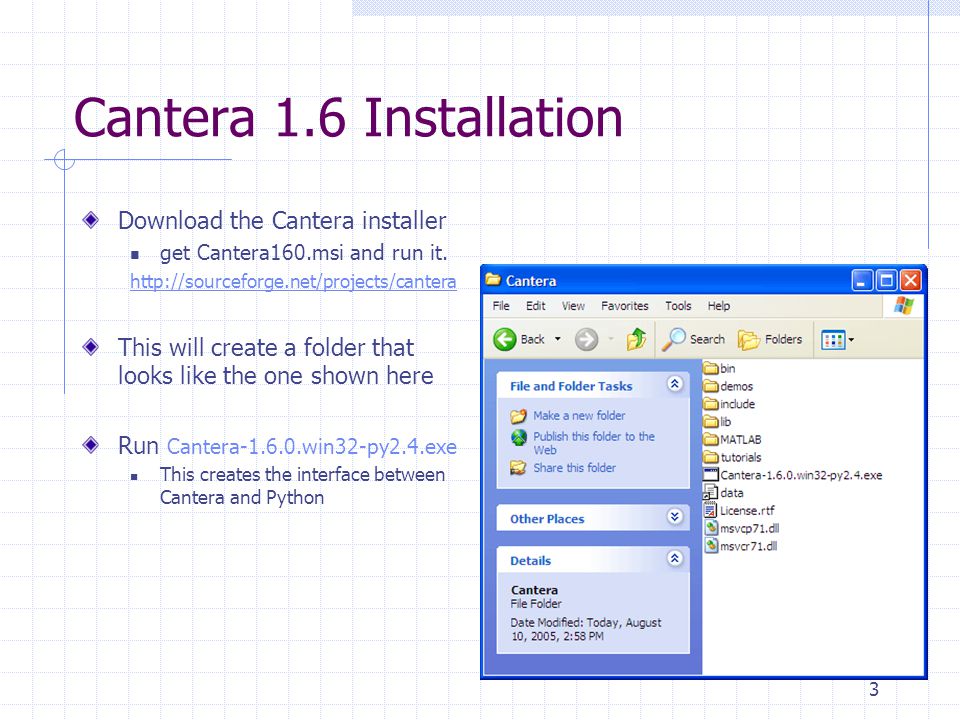Select the Share this folder icon
Image resolution: width=960 pixels, height=720 pixels.
pos(519,468)
